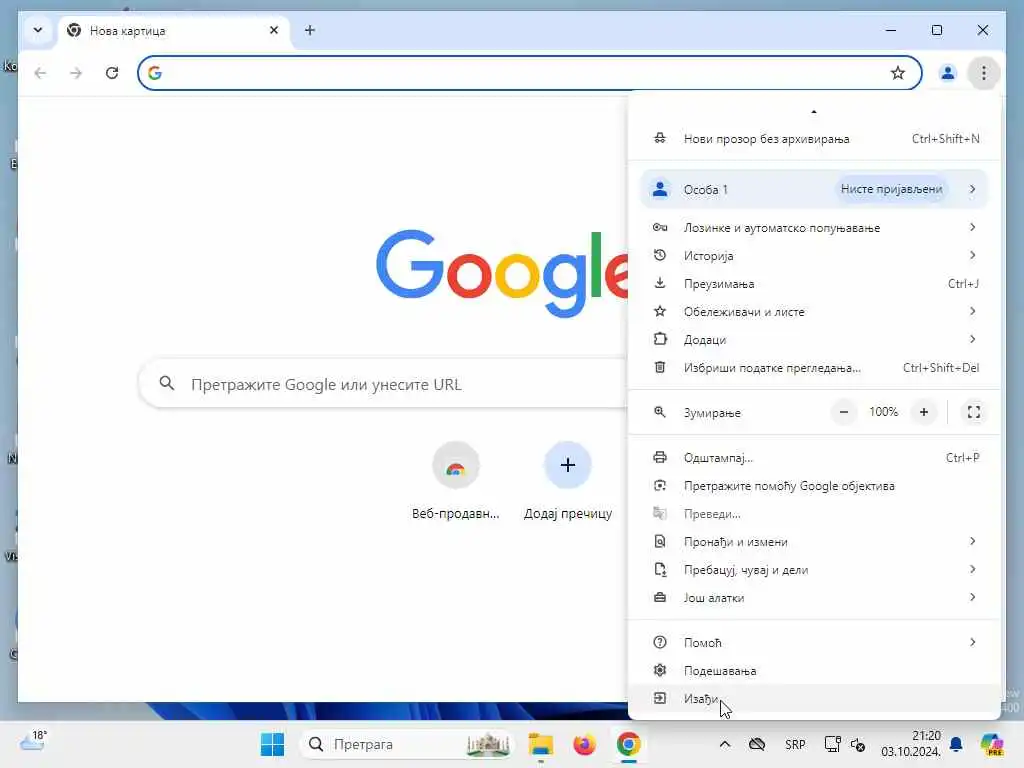This screenshot has width=1024, height=768.
Task: Open the Додаци extensions item
Action: pos(814,340)
